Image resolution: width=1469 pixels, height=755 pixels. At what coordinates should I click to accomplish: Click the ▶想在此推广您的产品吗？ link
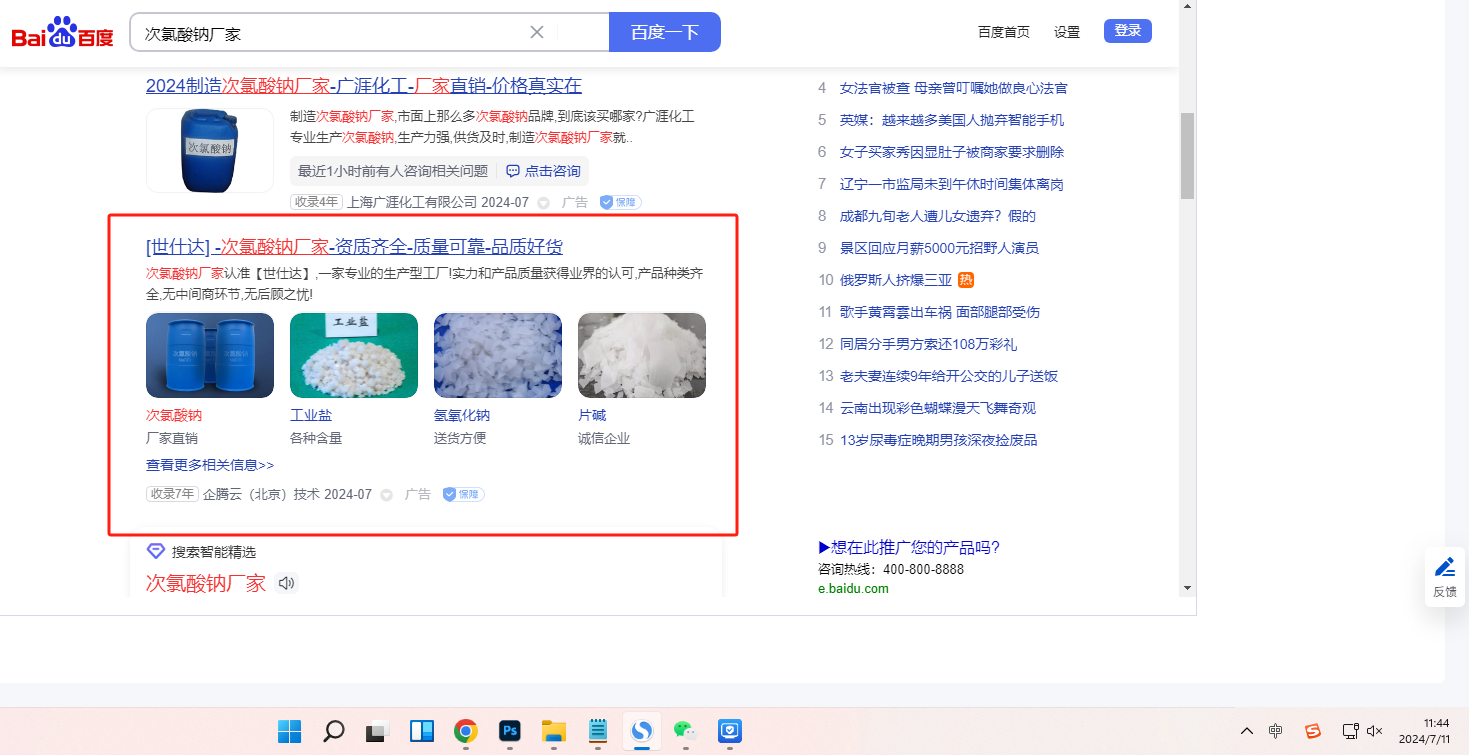click(x=909, y=547)
